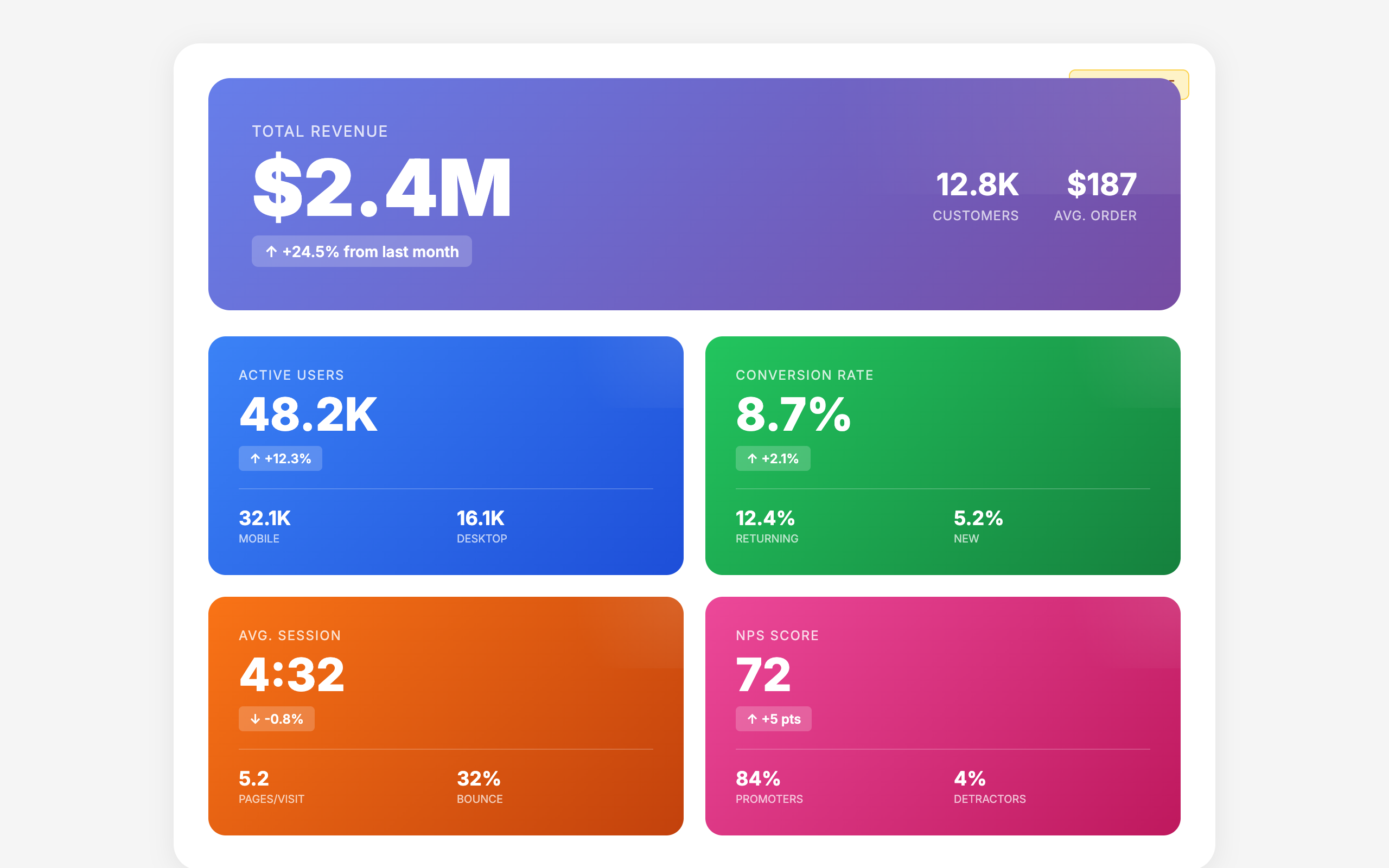Click the up arrow beside +2.1%
Viewport: 1389px width, 868px height.
point(752,458)
